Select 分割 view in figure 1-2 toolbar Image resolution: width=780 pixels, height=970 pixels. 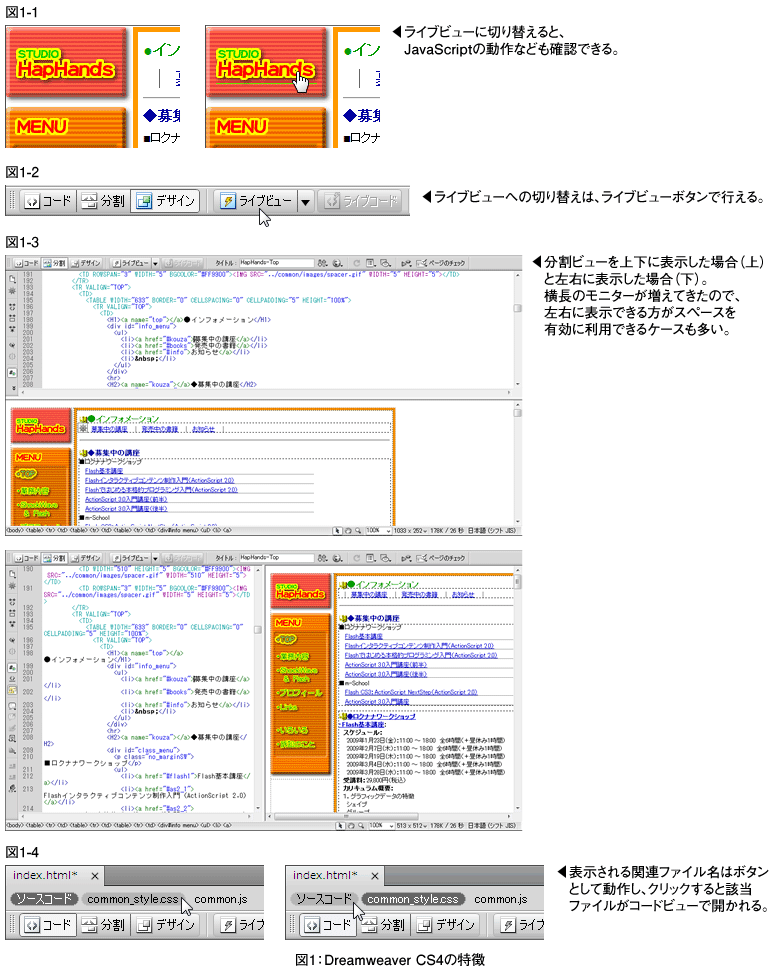103,201
